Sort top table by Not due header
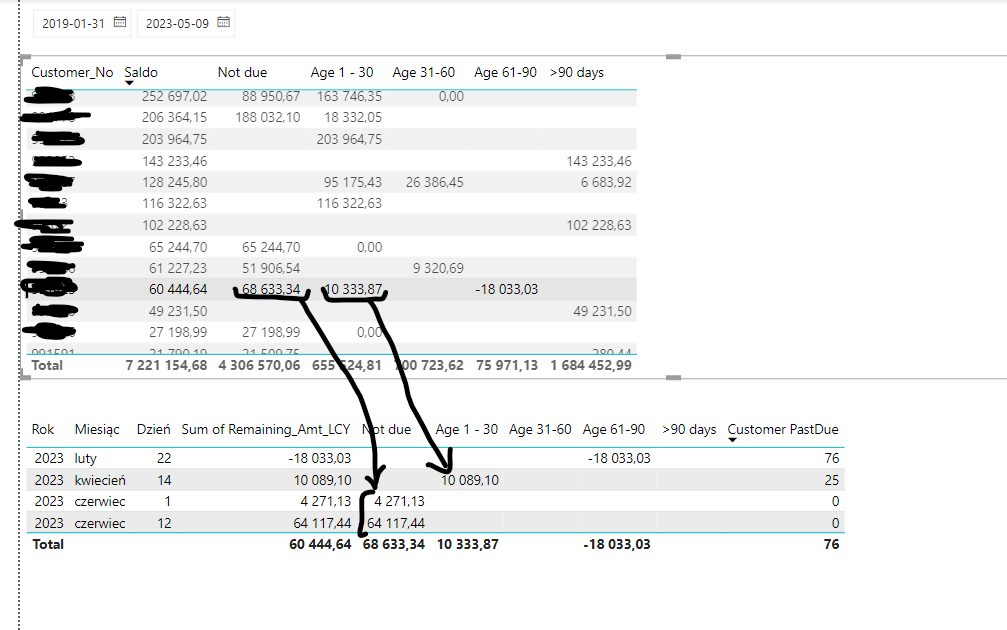 pyautogui.click(x=242, y=72)
